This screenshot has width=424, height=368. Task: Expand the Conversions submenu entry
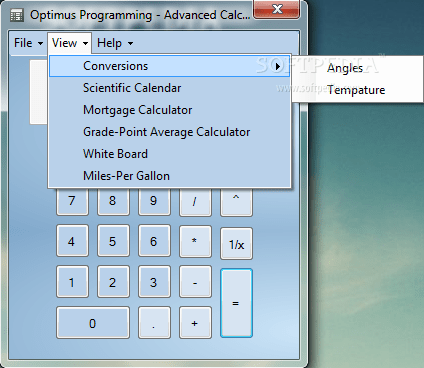point(169,66)
